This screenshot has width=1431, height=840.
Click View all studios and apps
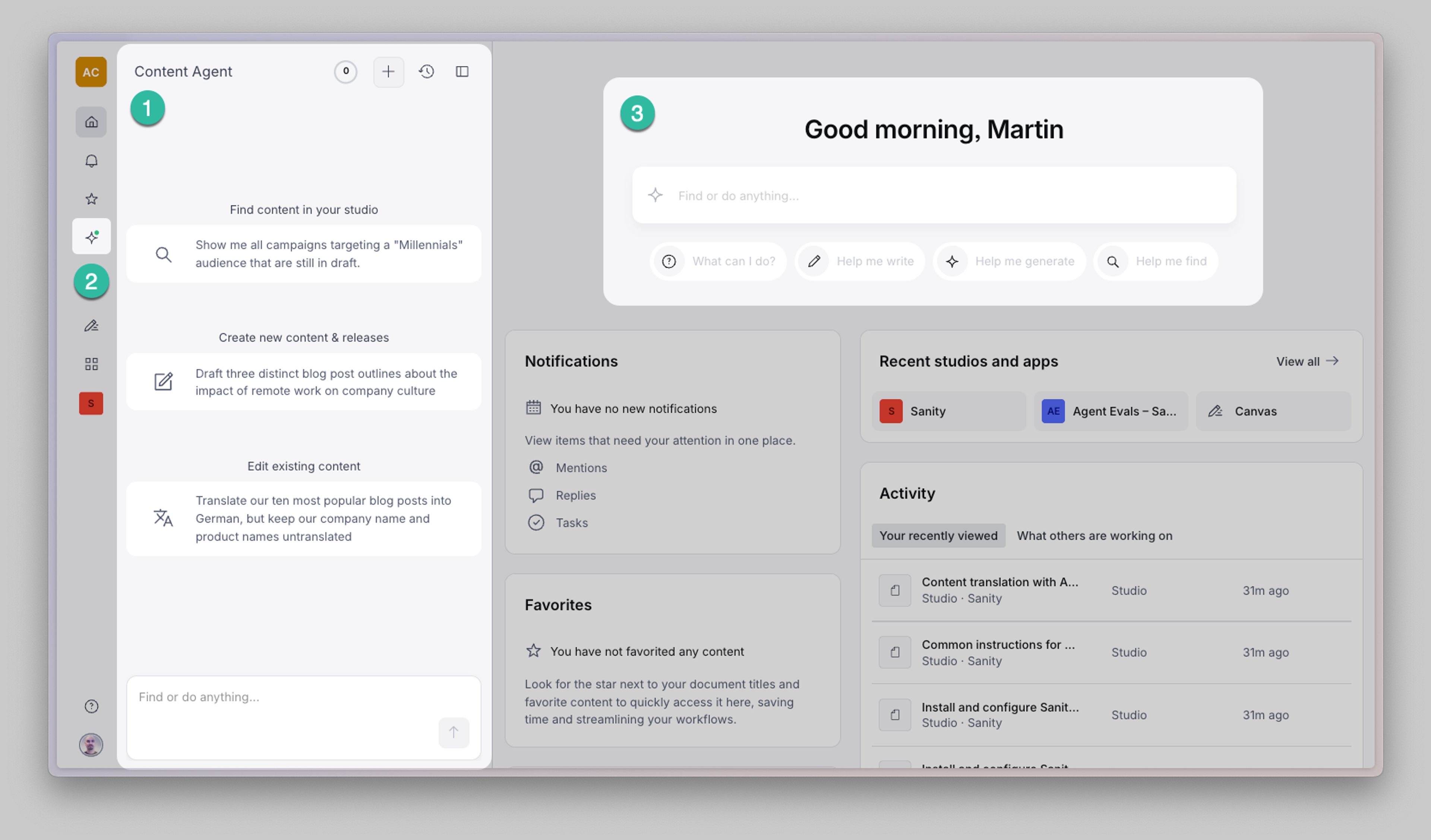tap(1307, 361)
